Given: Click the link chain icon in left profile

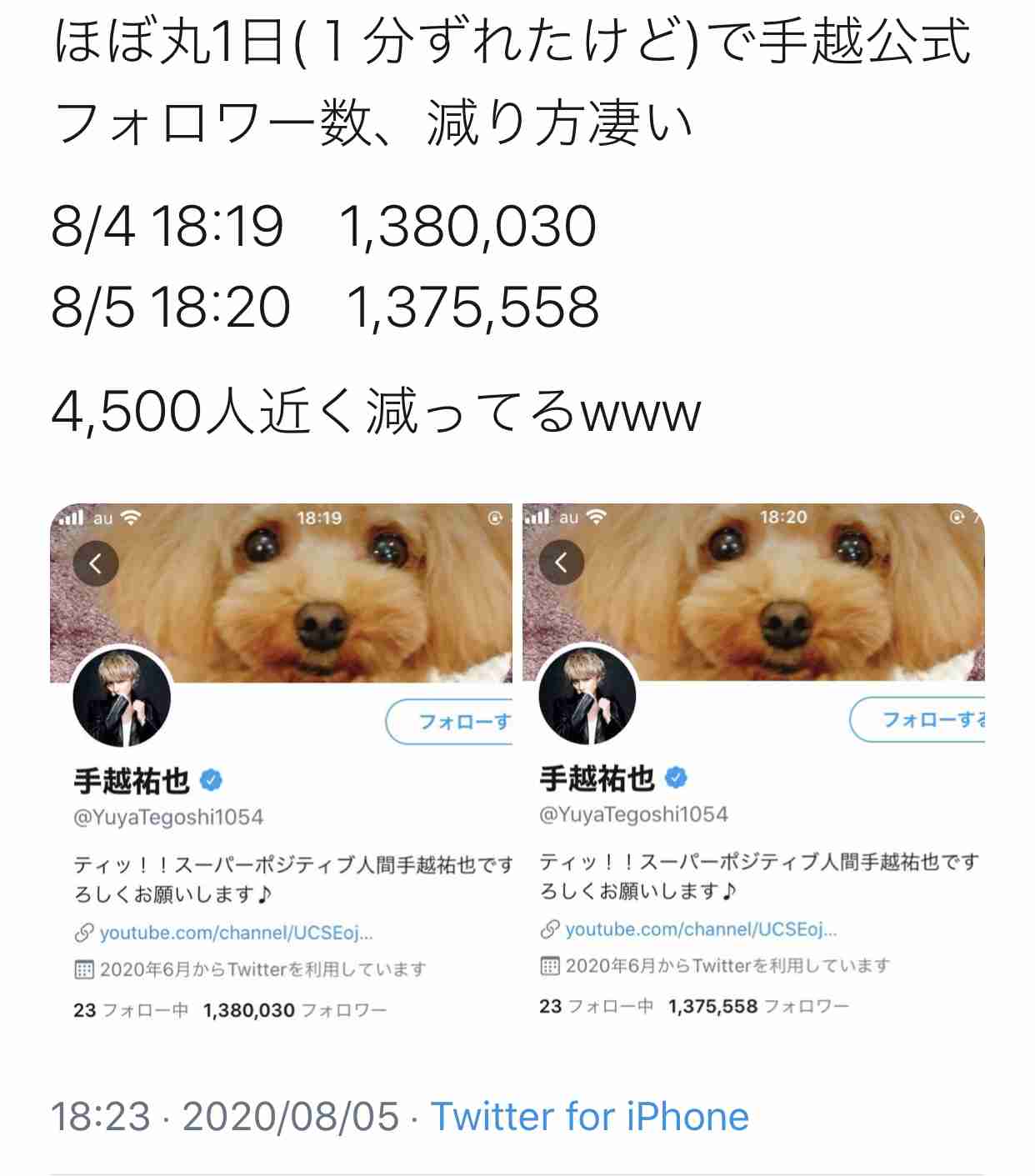Looking at the screenshot, I should 83,933.
